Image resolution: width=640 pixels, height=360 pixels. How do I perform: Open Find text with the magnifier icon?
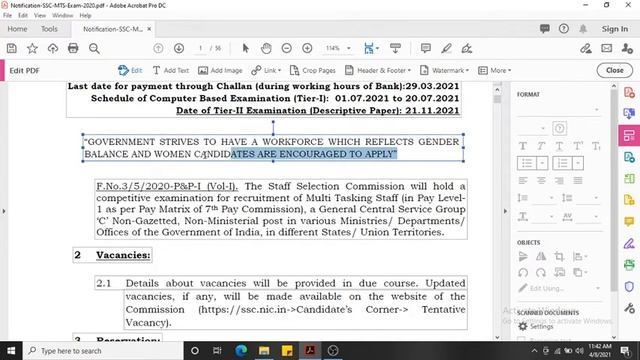94,49
